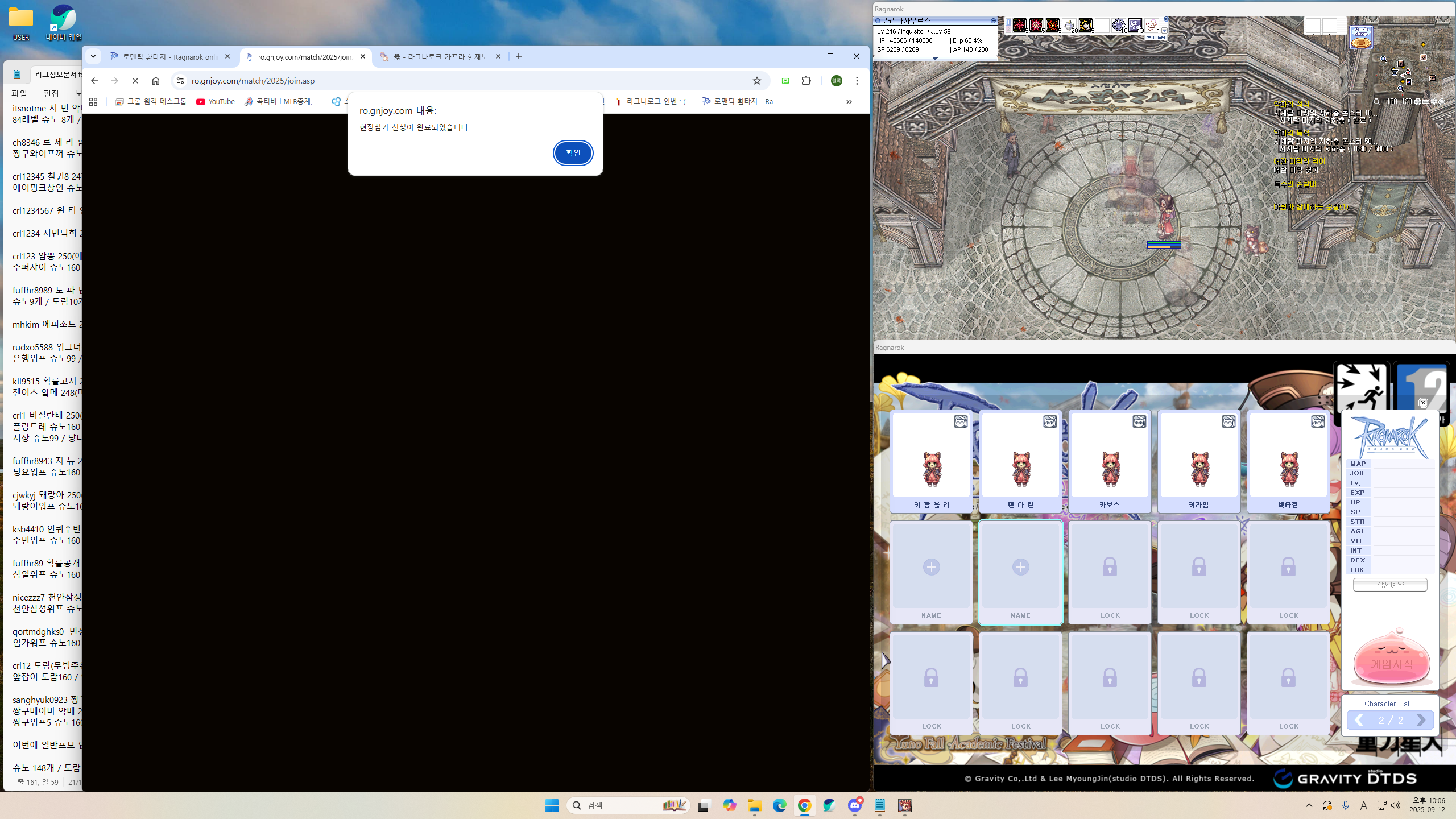Screen dimensions: 1456x819
Task: Open Chrome home page button
Action: (156, 81)
